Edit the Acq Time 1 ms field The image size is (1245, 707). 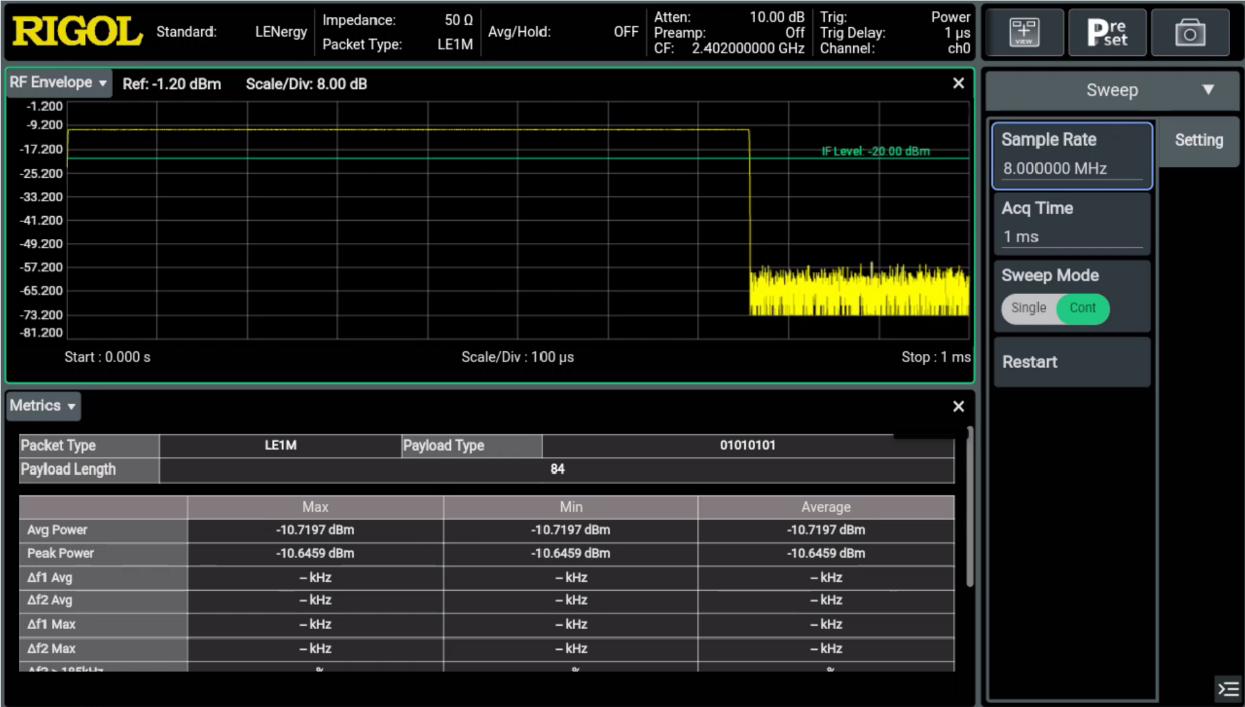tap(1072, 223)
